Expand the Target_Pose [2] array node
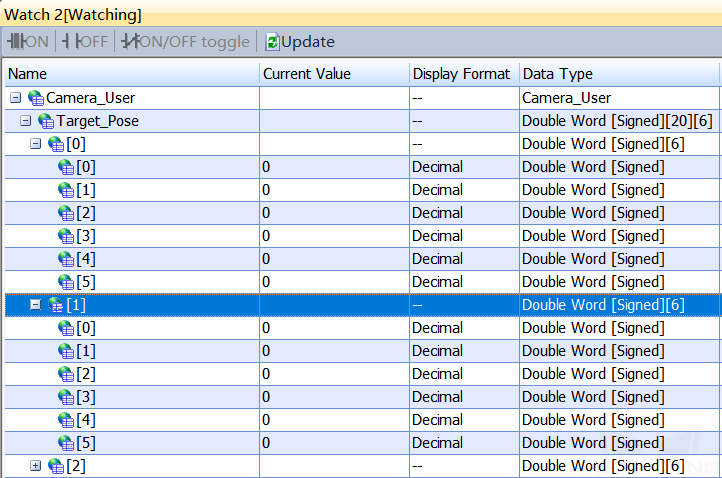 click(x=35, y=466)
